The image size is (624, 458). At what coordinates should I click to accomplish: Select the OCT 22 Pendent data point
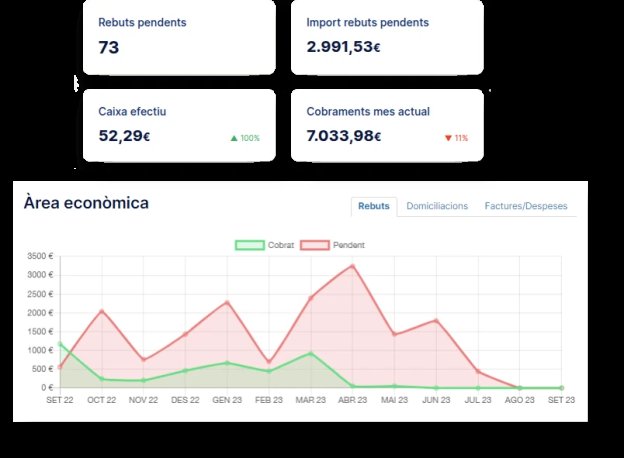(102, 311)
